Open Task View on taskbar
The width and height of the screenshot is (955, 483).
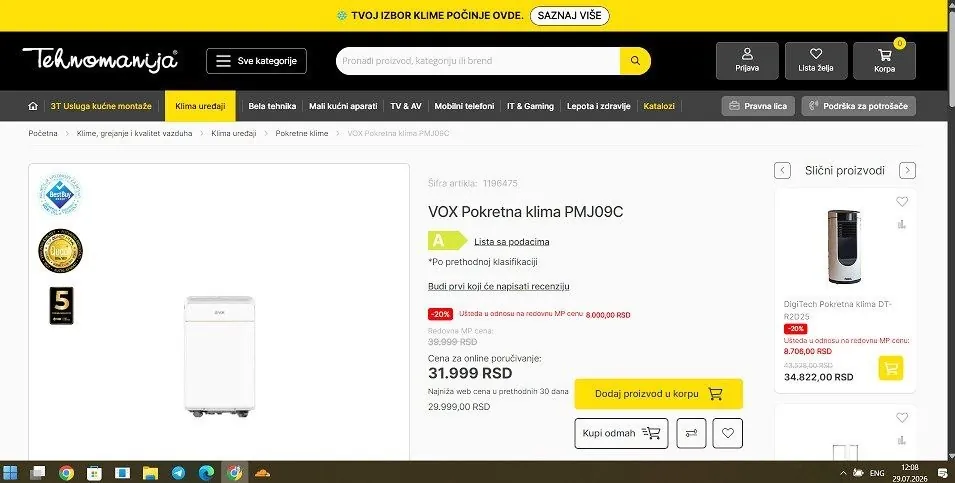click(x=38, y=473)
